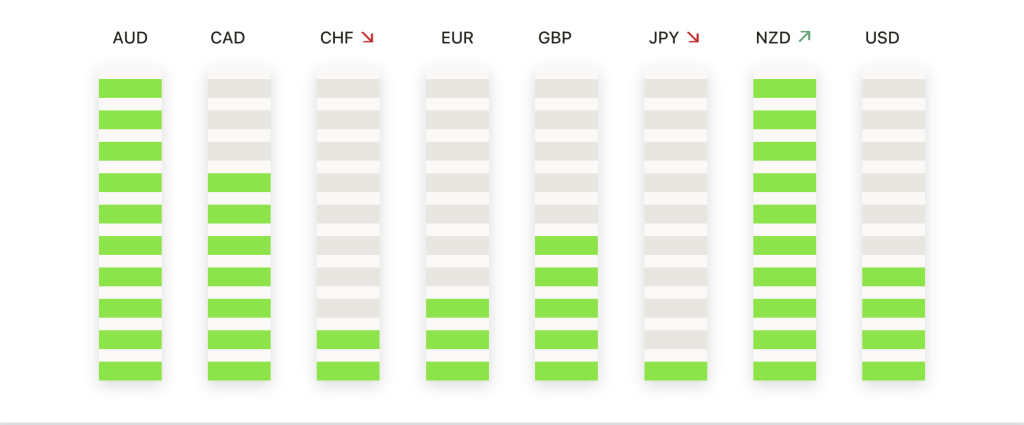Click the red down arrow beside JPY
Image resolution: width=1024 pixels, height=425 pixels.
693,38
